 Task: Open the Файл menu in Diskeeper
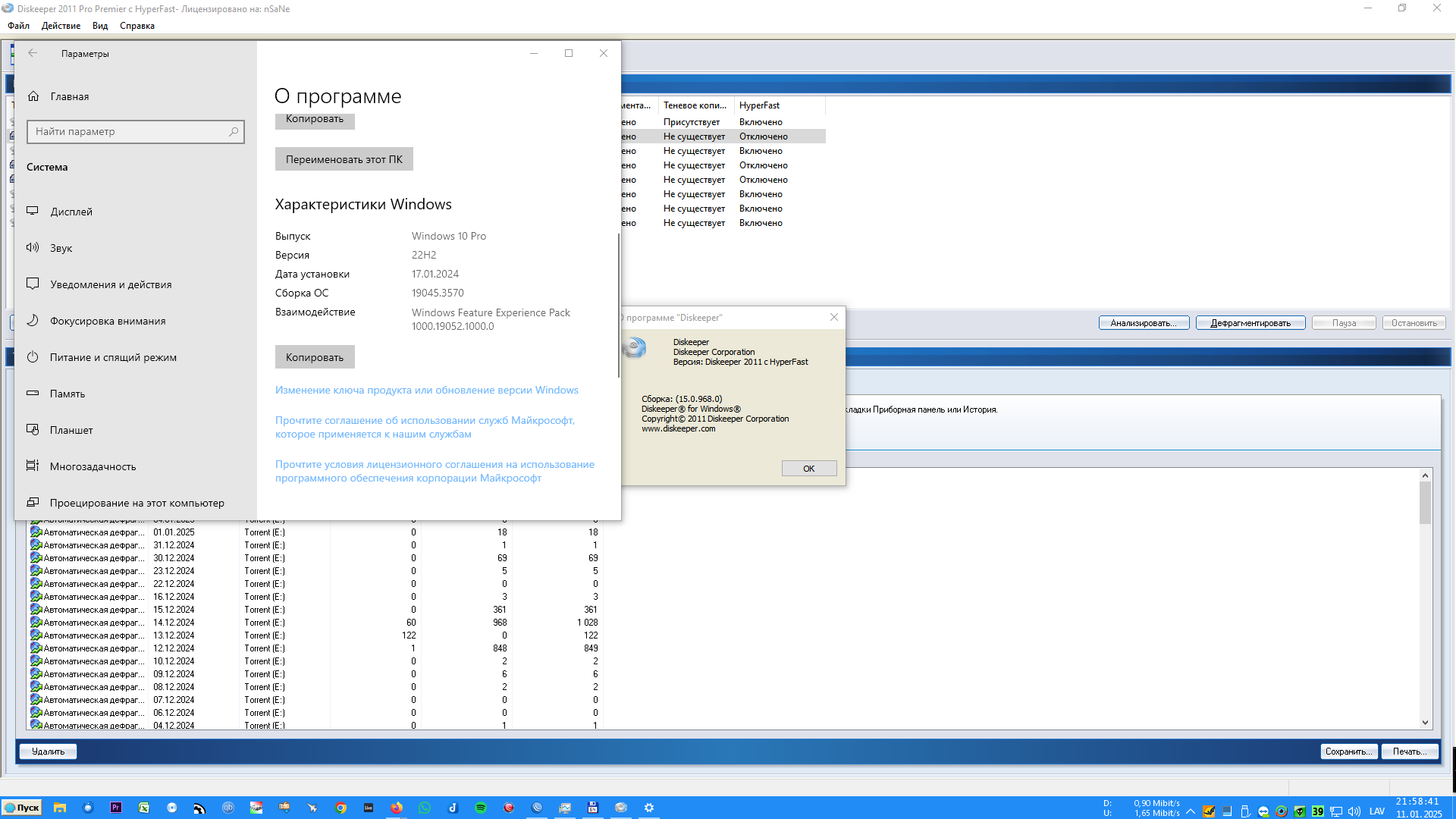pos(19,26)
